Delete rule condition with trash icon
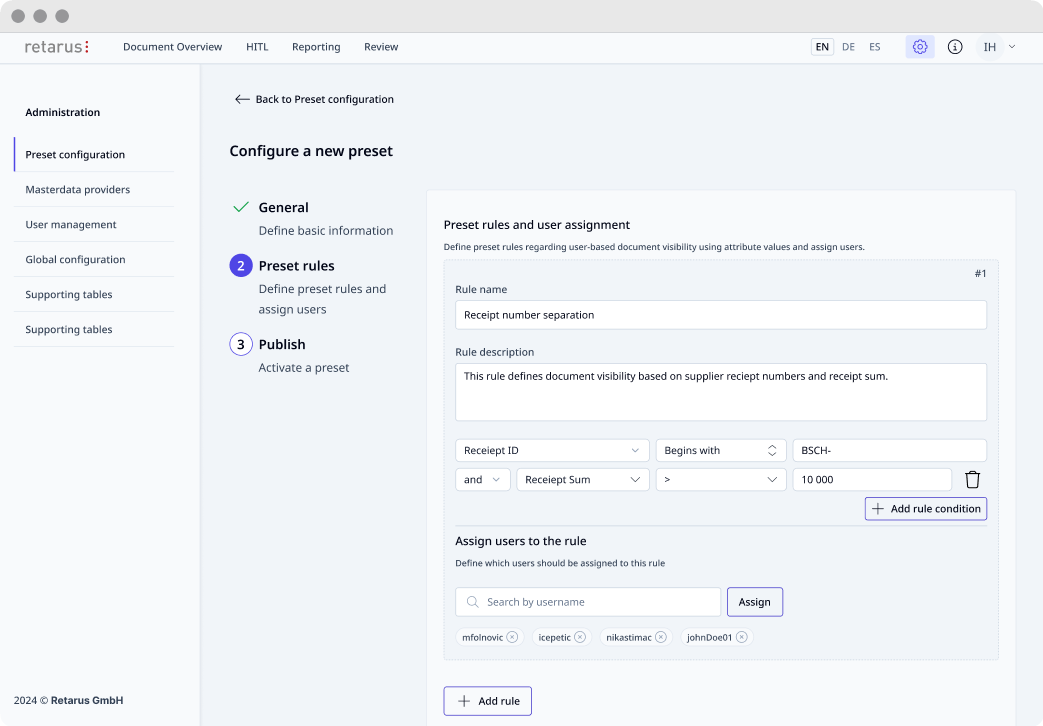This screenshot has height=726, width=1043. tap(972, 479)
